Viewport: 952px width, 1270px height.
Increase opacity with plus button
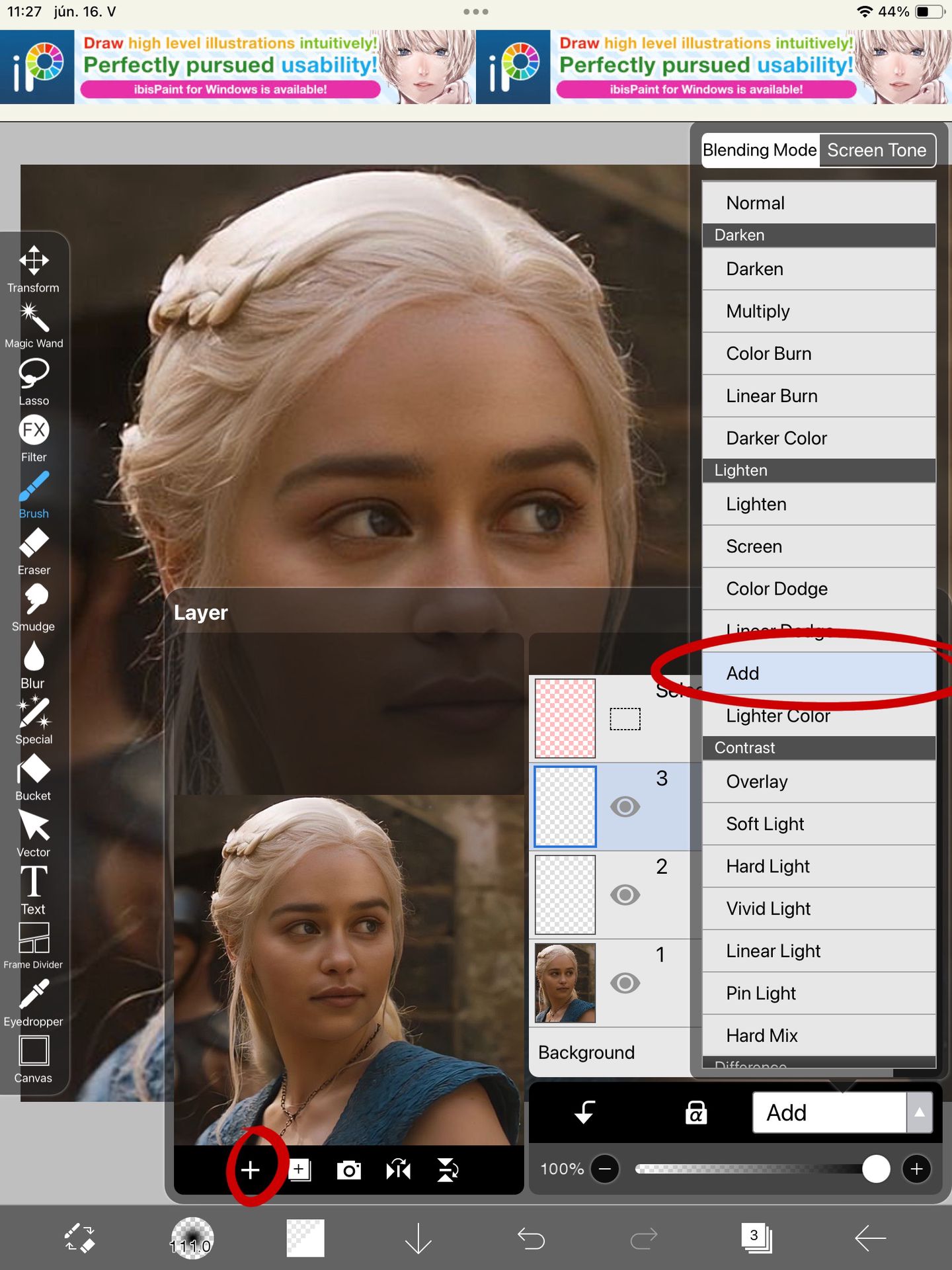[x=916, y=1169]
